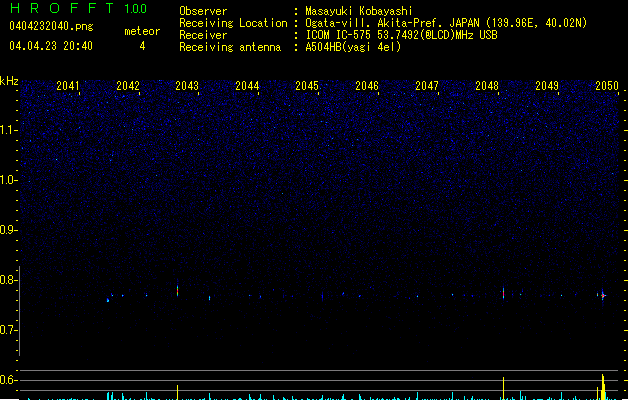The height and width of the screenshot is (400, 629).
Task: Click the meteor echo burst at 2050
Action: point(603,295)
